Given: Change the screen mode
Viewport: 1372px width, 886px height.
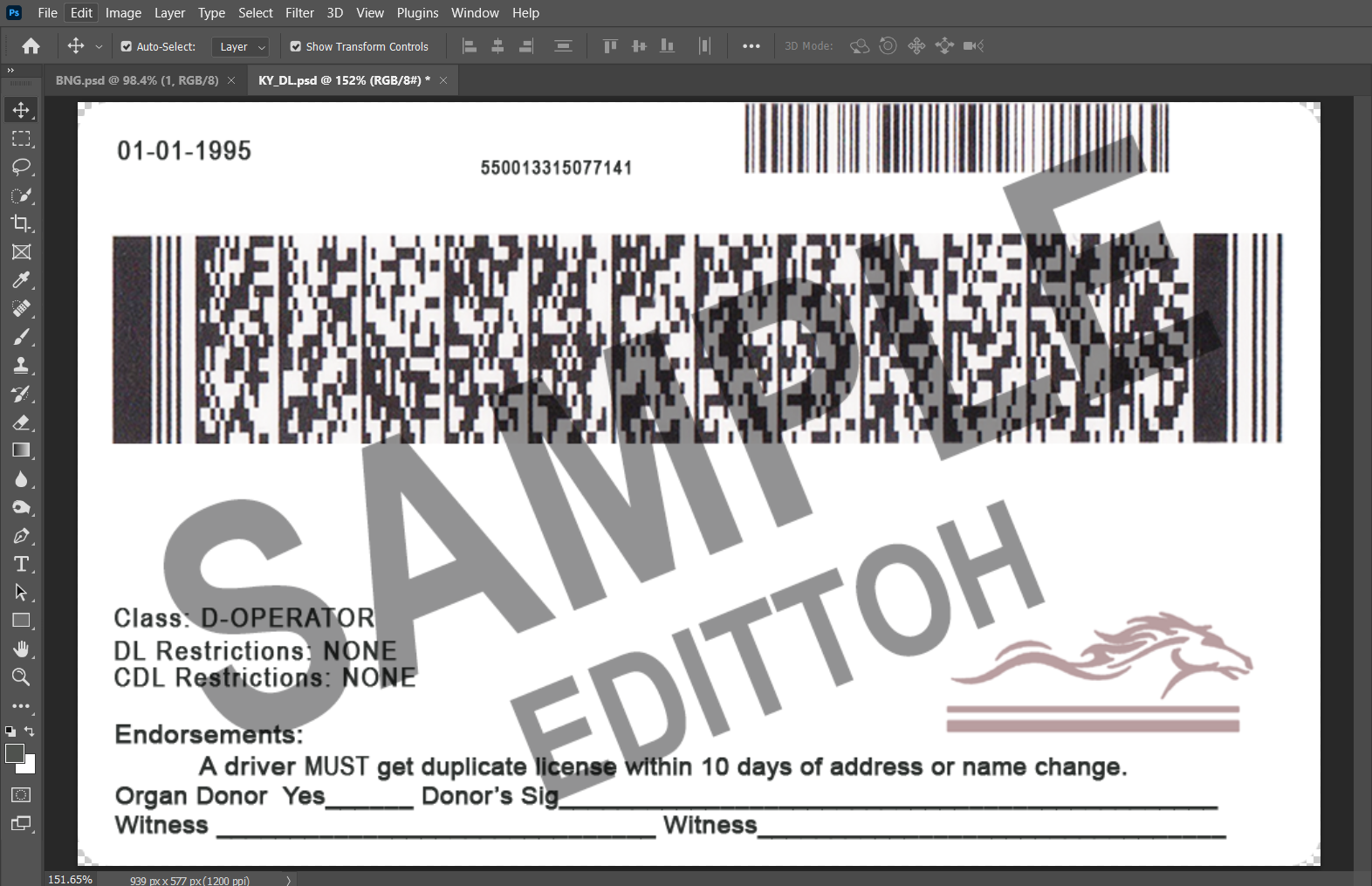Looking at the screenshot, I should tap(21, 823).
